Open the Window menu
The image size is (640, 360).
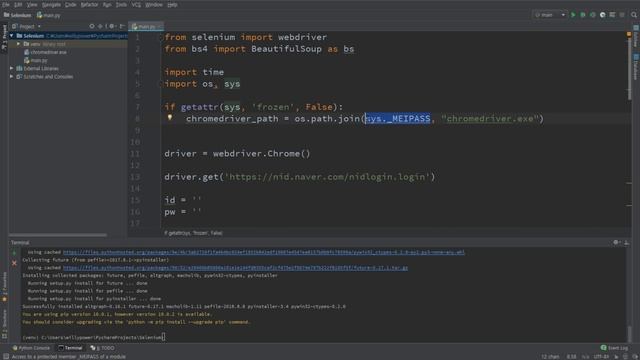point(154,4)
